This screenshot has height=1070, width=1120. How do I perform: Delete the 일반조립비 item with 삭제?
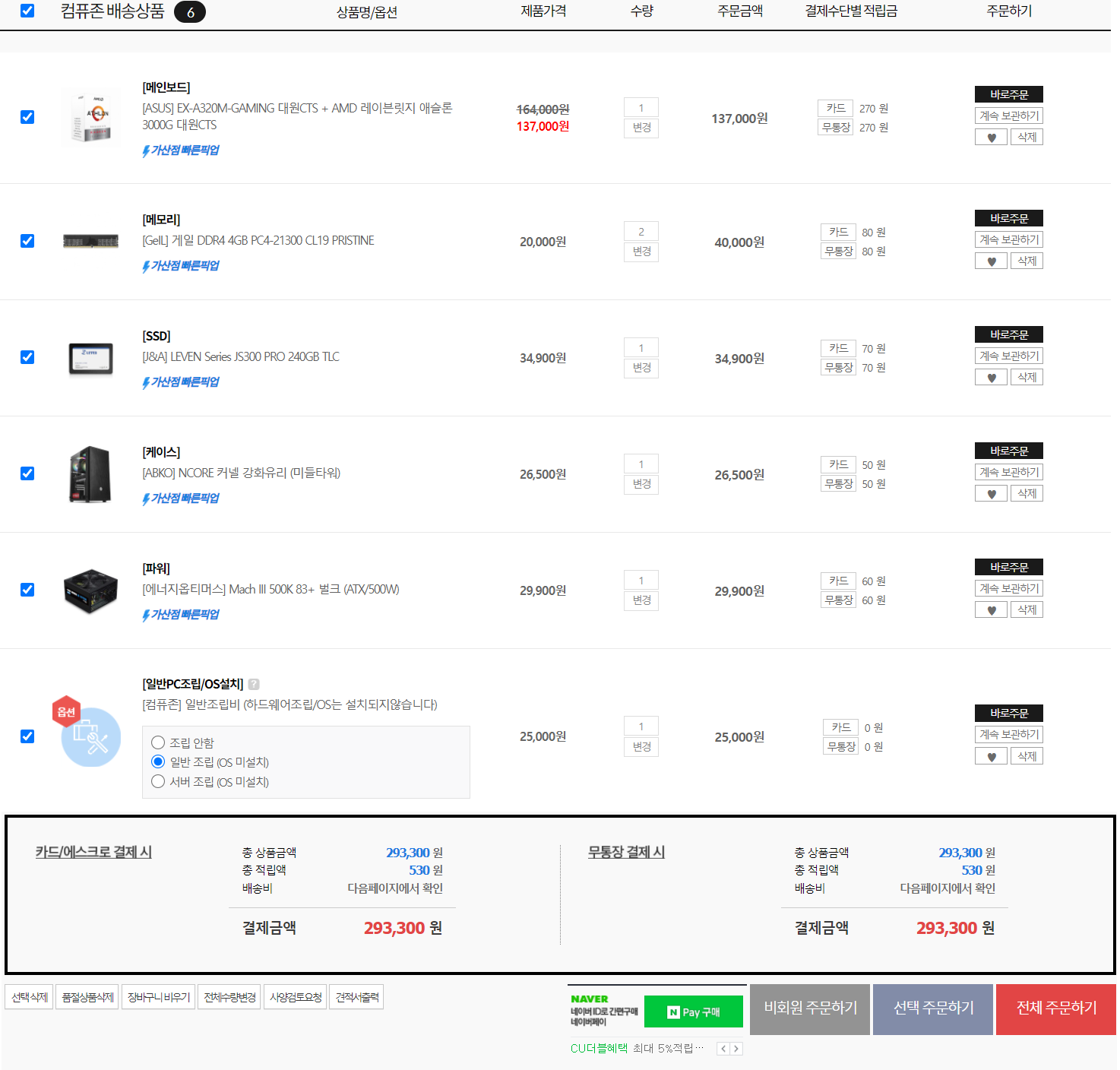point(1027,757)
